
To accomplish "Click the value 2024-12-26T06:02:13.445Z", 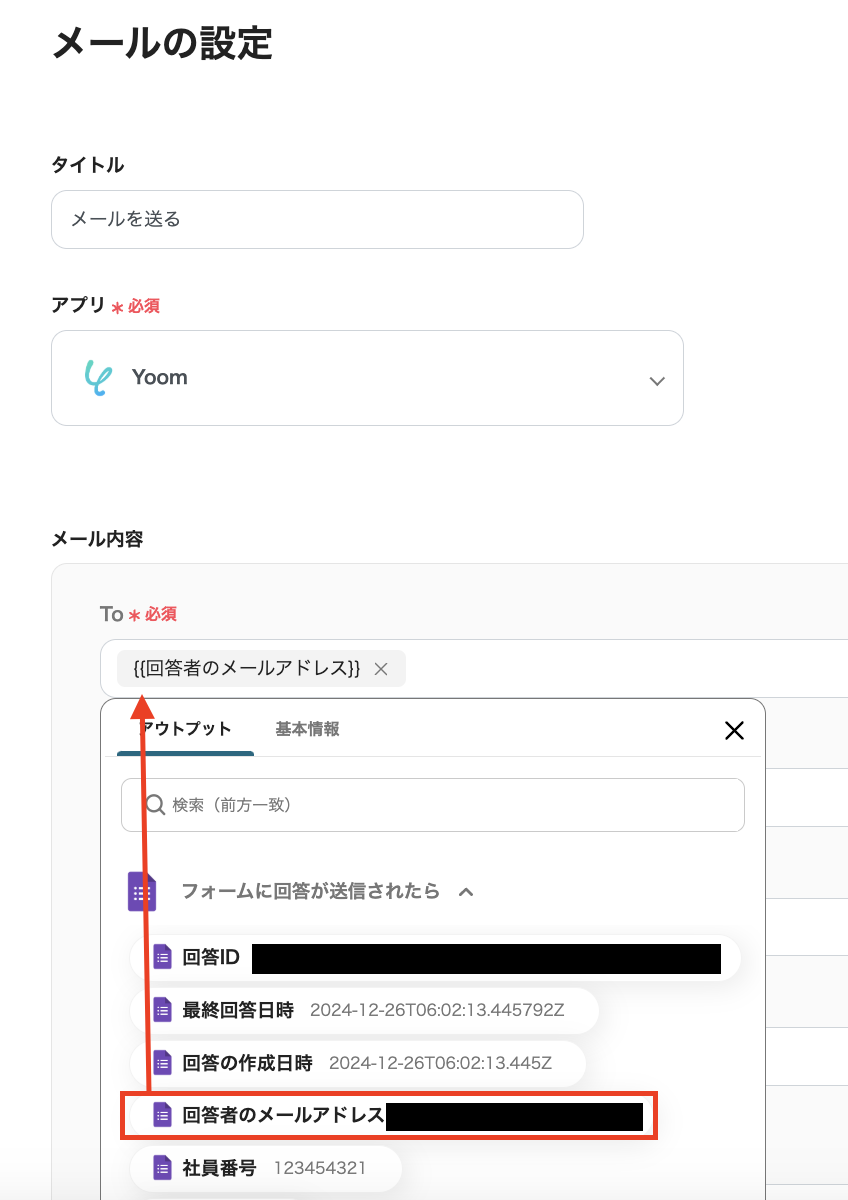I will (440, 1063).
